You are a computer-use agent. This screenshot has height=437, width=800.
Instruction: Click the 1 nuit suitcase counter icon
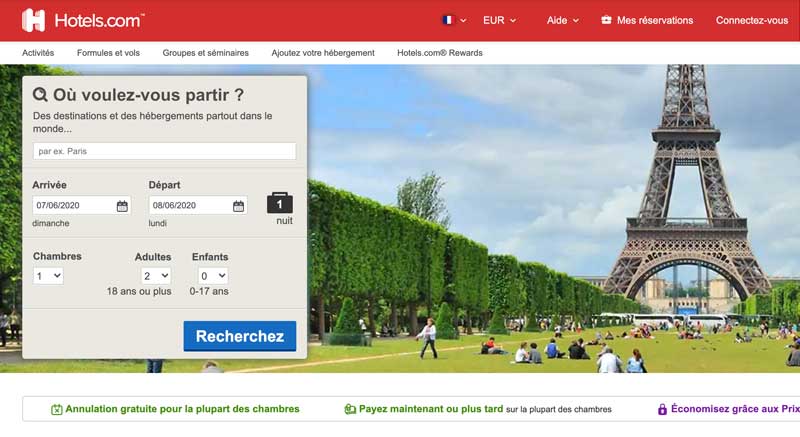(280, 203)
